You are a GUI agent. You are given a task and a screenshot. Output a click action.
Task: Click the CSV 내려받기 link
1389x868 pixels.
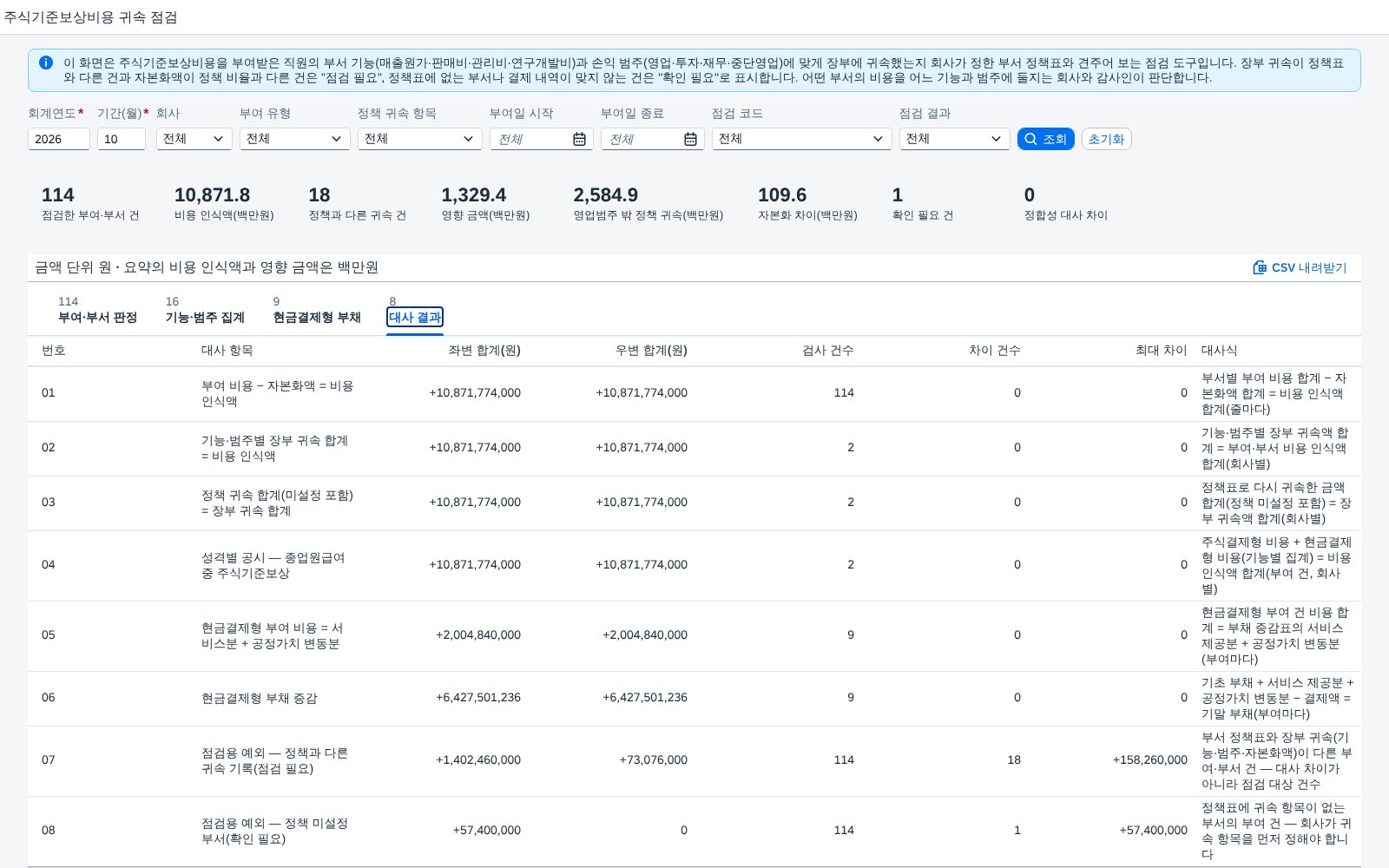(1300, 267)
